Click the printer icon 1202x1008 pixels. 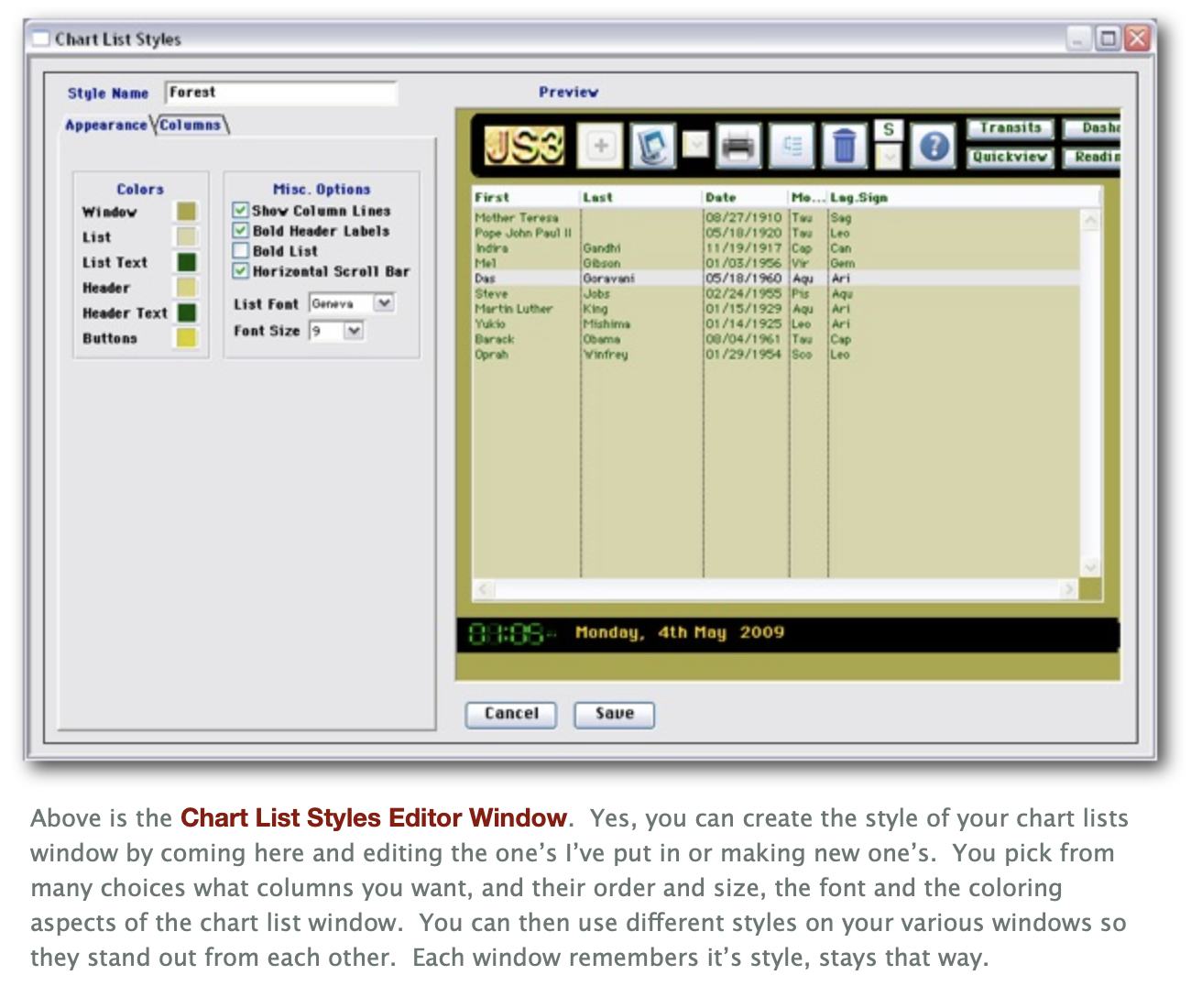click(x=738, y=147)
